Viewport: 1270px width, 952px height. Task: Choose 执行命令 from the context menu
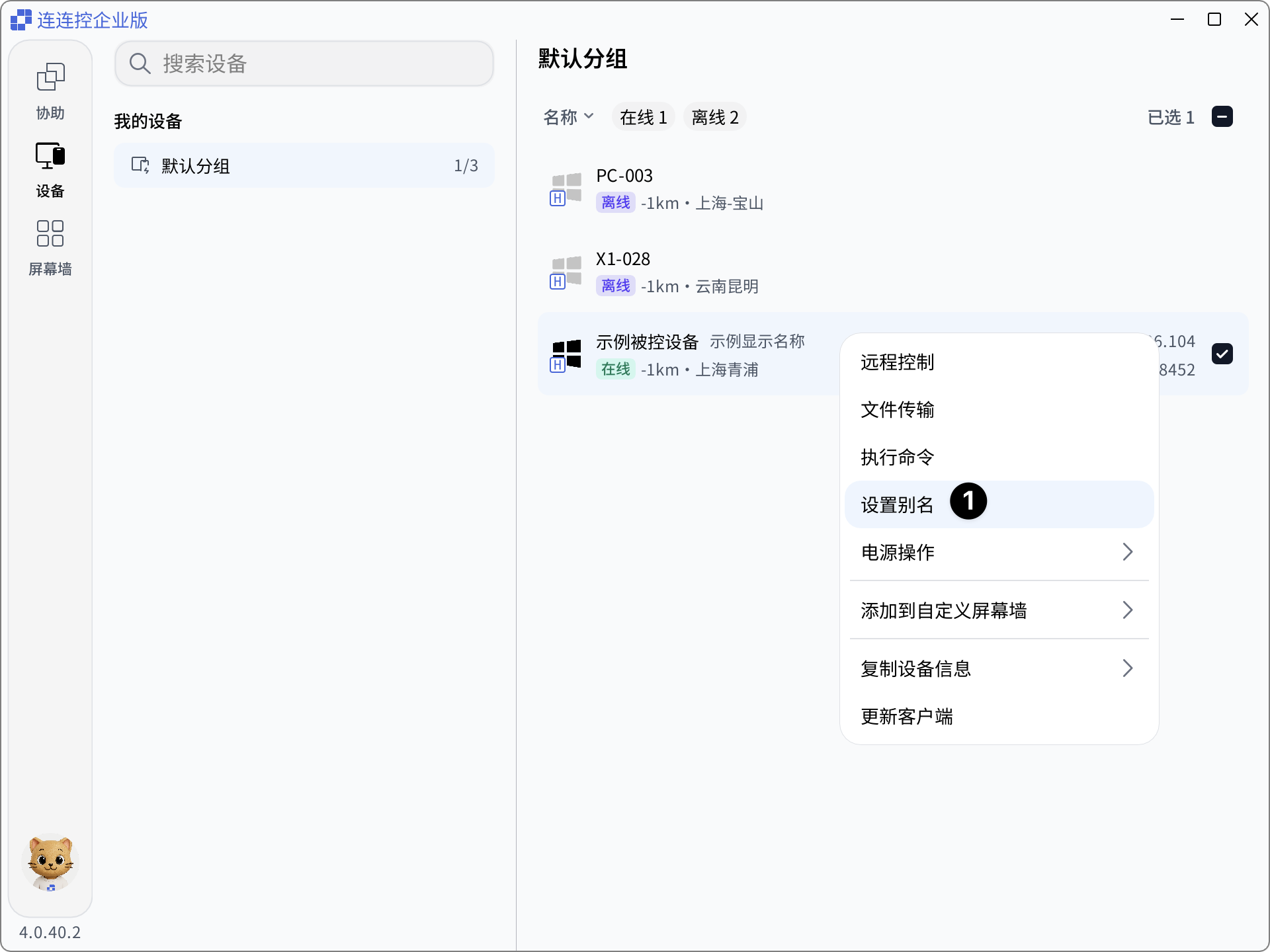click(999, 457)
